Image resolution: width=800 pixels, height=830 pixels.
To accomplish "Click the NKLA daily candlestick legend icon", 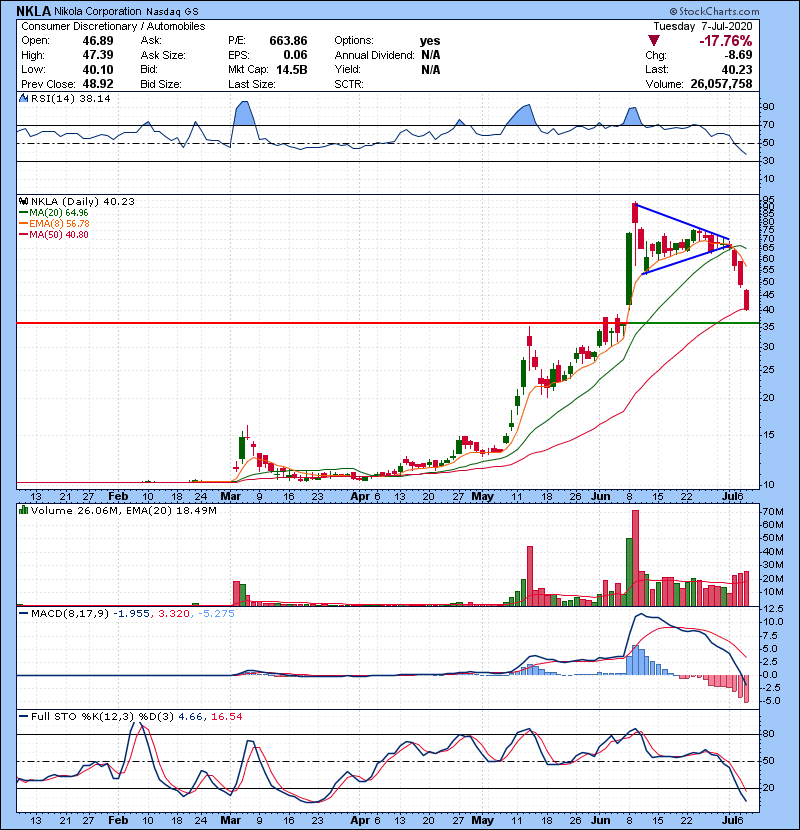I will point(23,201).
